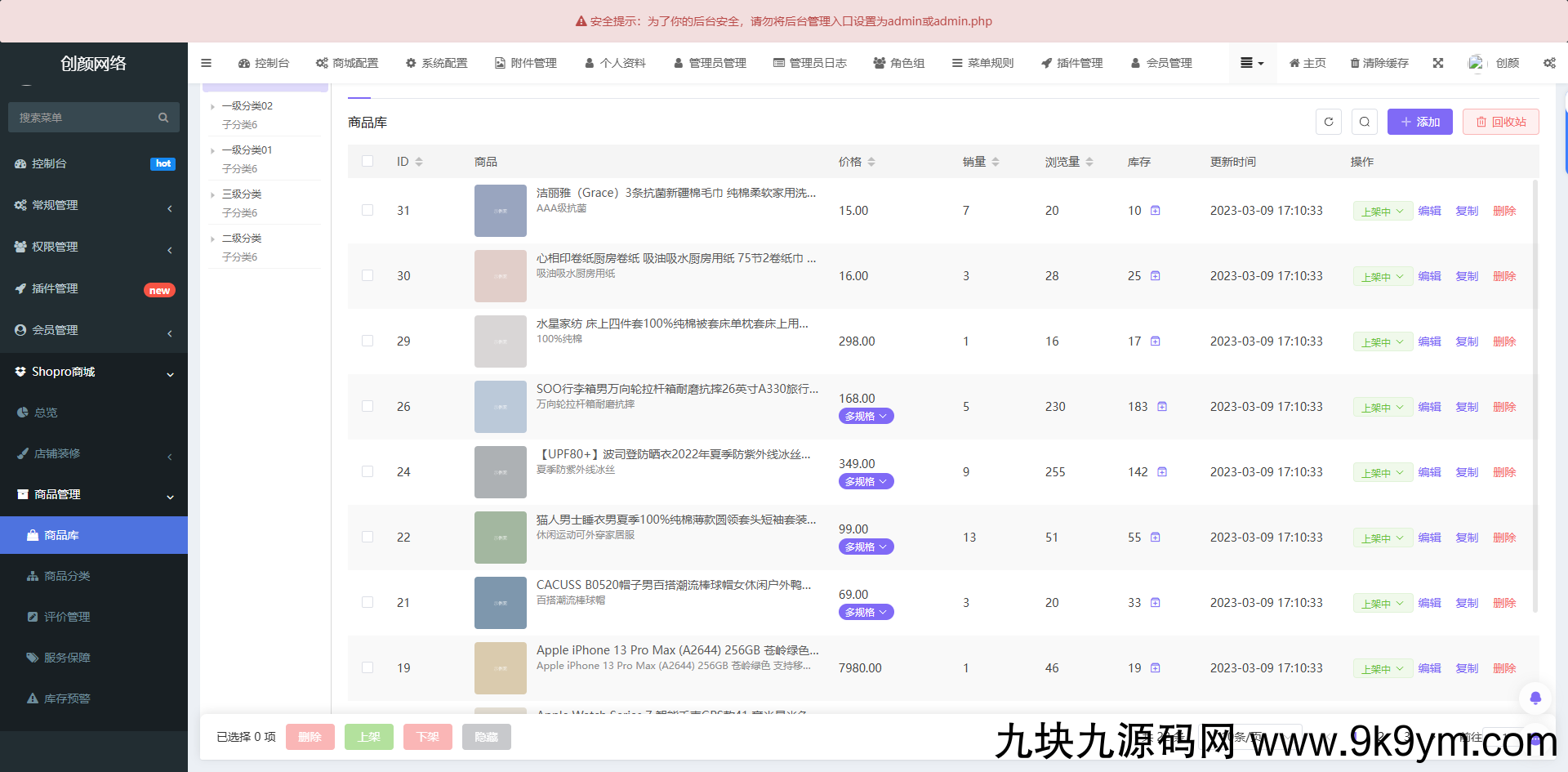Open the 回收站 recycle bin
Image resolution: width=1568 pixels, height=772 pixels.
(1500, 122)
